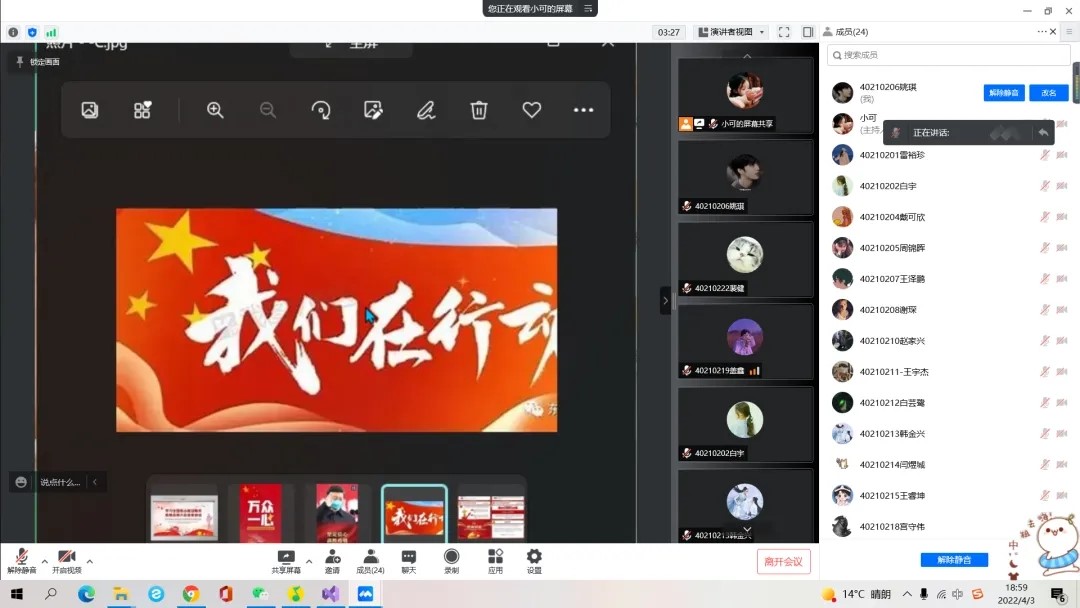Expand audio options arrow beside 解除静音
Screen dimensions: 1080x608
point(44,561)
